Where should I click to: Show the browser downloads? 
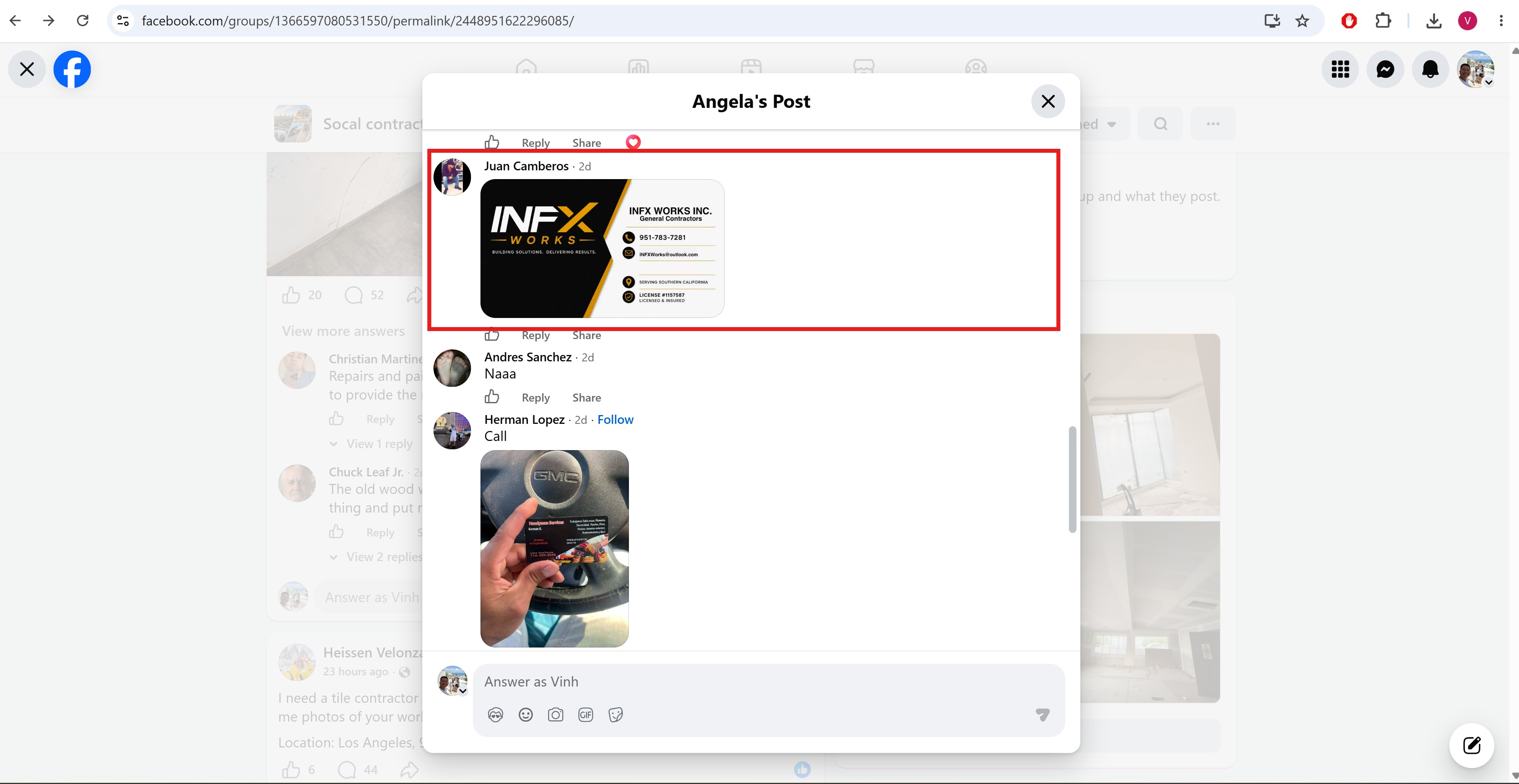1433,21
